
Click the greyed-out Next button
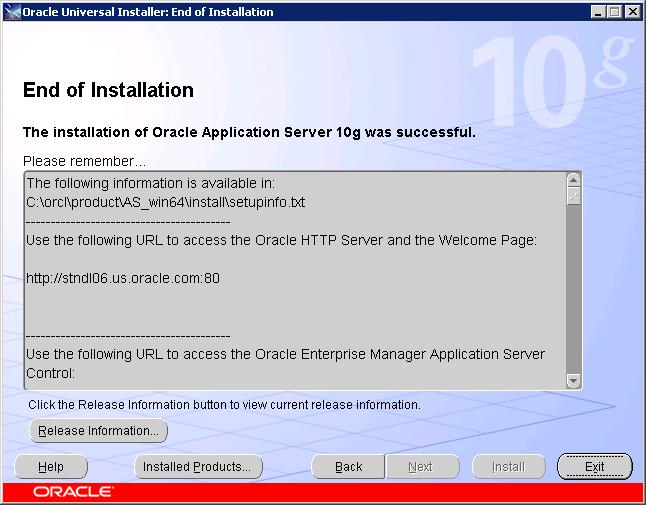click(422, 467)
